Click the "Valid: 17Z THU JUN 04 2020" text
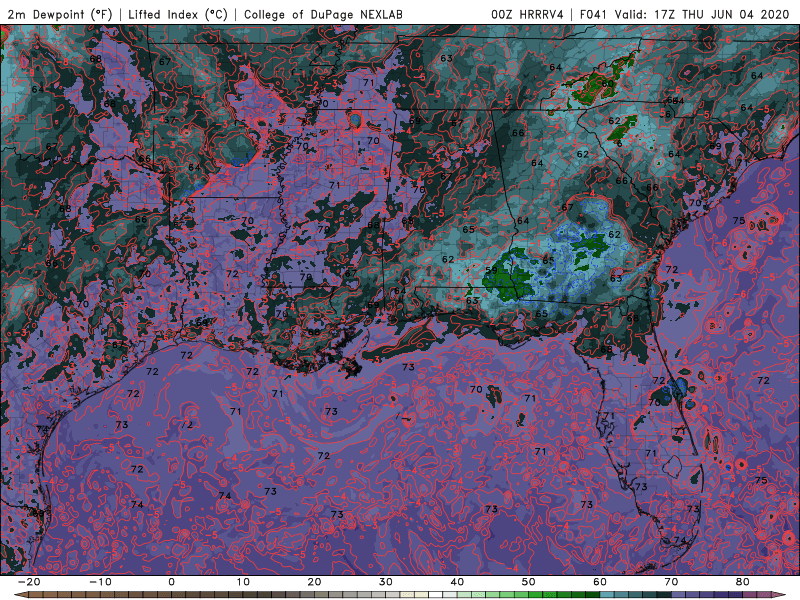 (702, 14)
